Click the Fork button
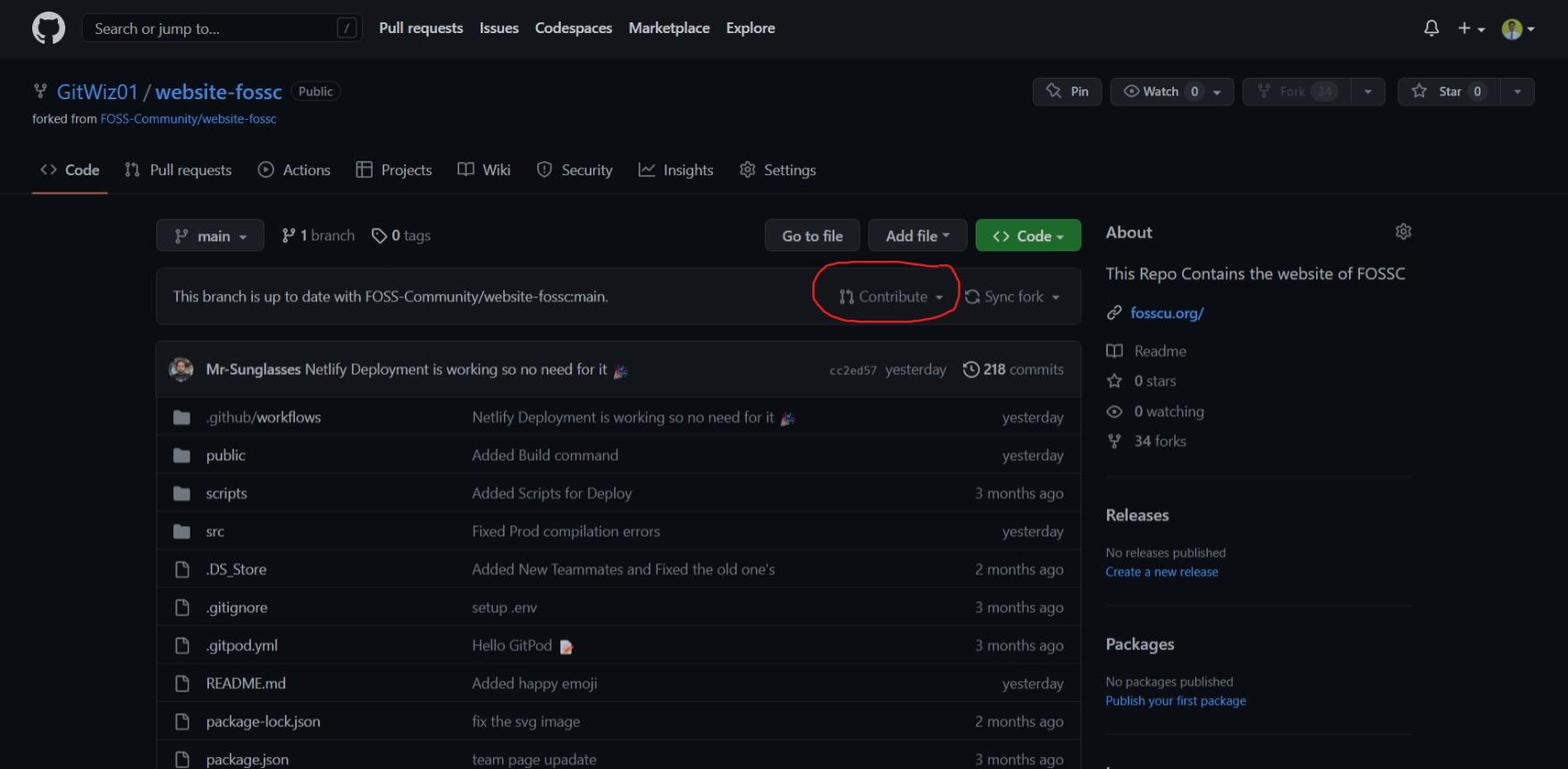 click(x=1296, y=91)
